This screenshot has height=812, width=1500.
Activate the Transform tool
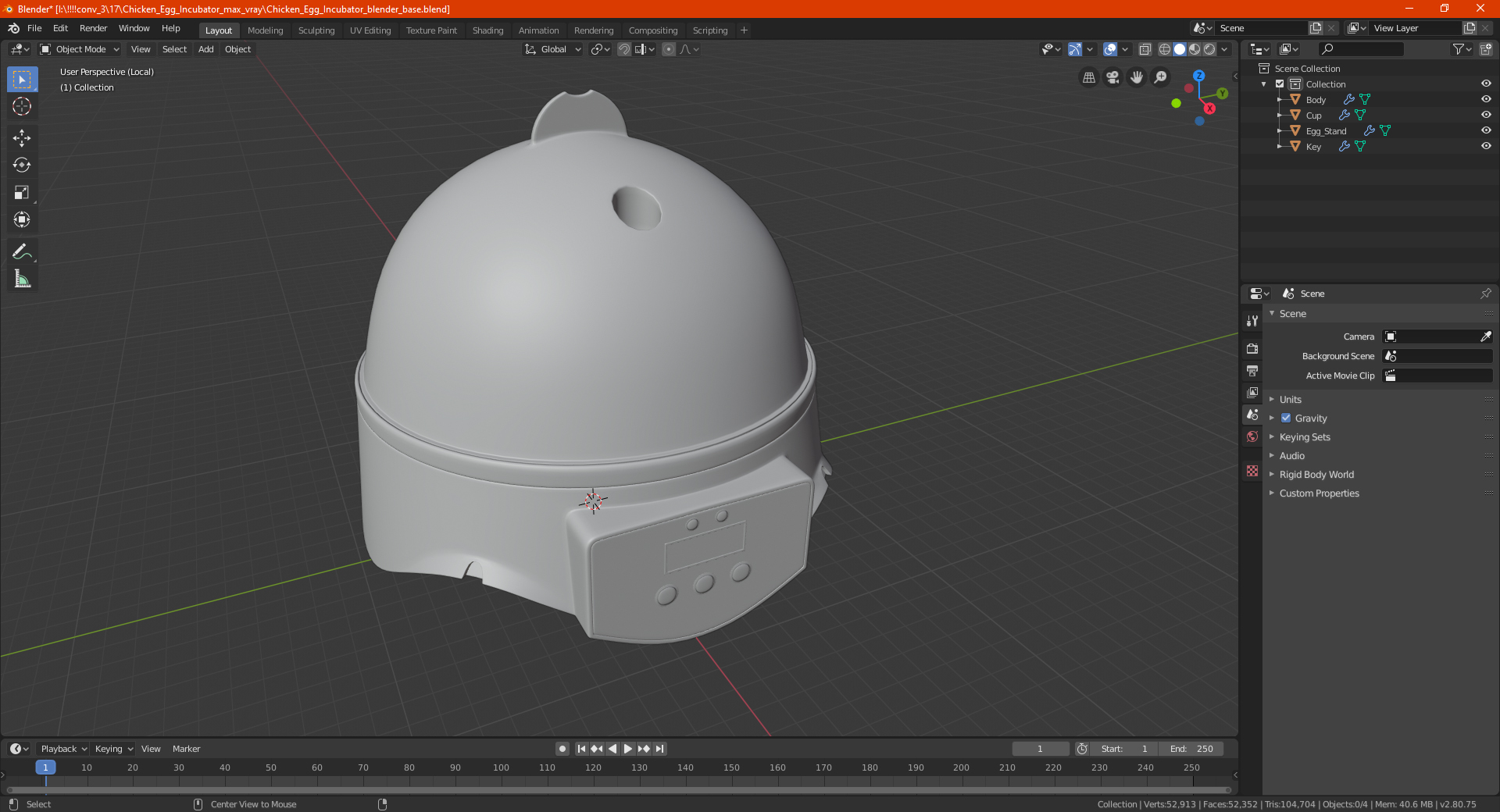point(22,220)
